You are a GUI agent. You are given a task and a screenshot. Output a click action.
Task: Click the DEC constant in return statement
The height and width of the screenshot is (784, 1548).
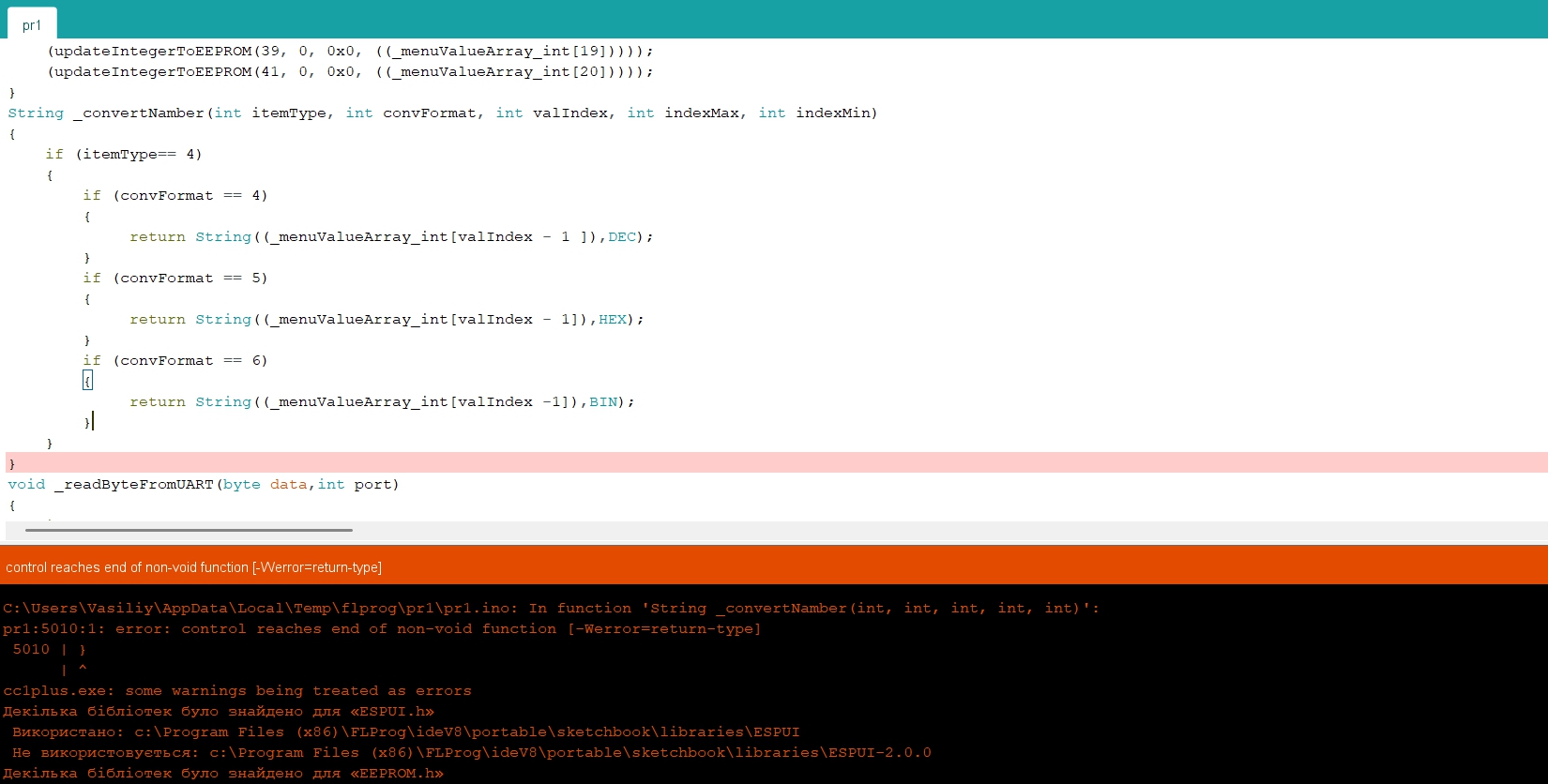[x=621, y=237]
